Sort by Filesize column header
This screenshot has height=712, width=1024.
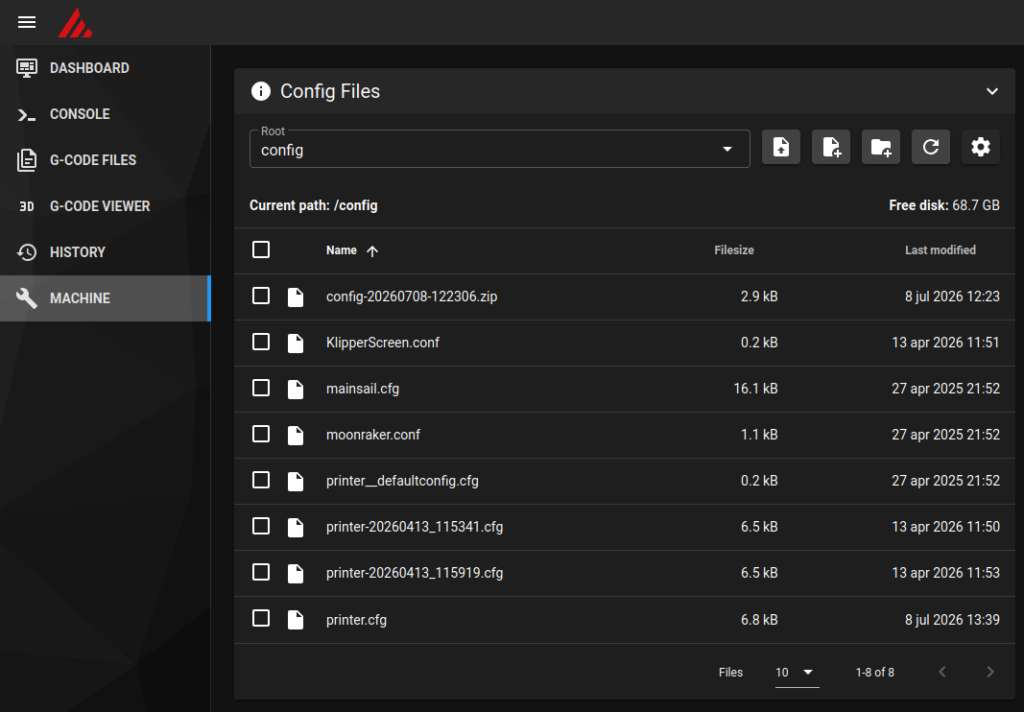click(x=734, y=250)
